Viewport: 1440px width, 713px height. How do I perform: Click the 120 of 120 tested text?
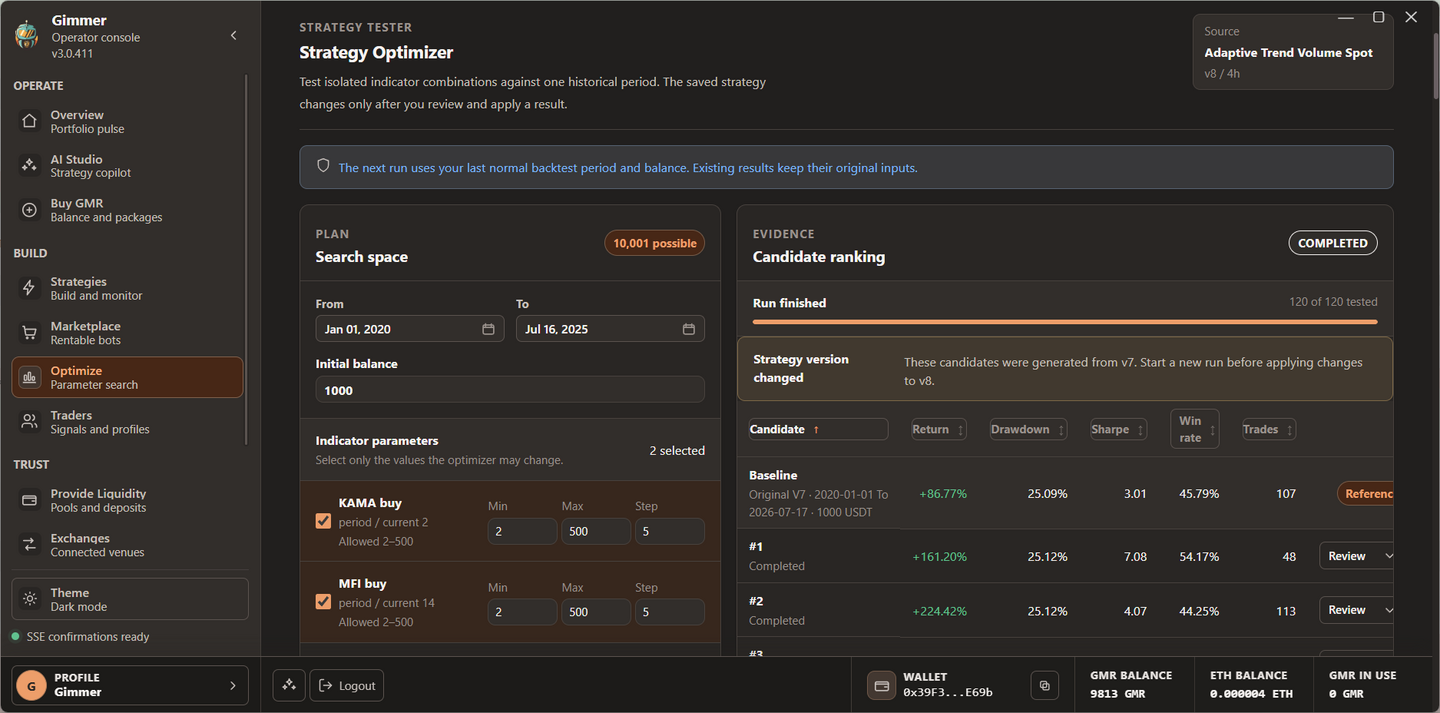click(x=1333, y=302)
